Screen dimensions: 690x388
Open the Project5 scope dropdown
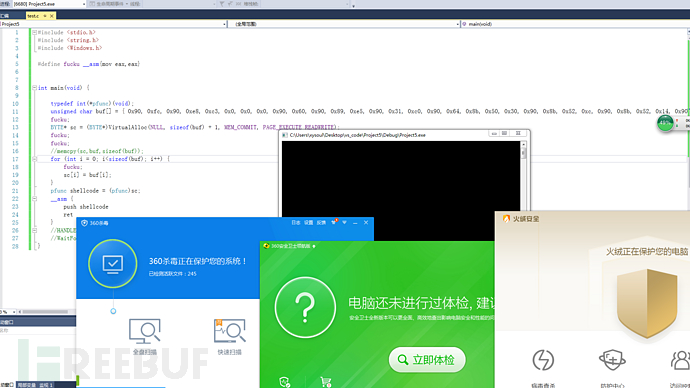[x=224, y=24]
